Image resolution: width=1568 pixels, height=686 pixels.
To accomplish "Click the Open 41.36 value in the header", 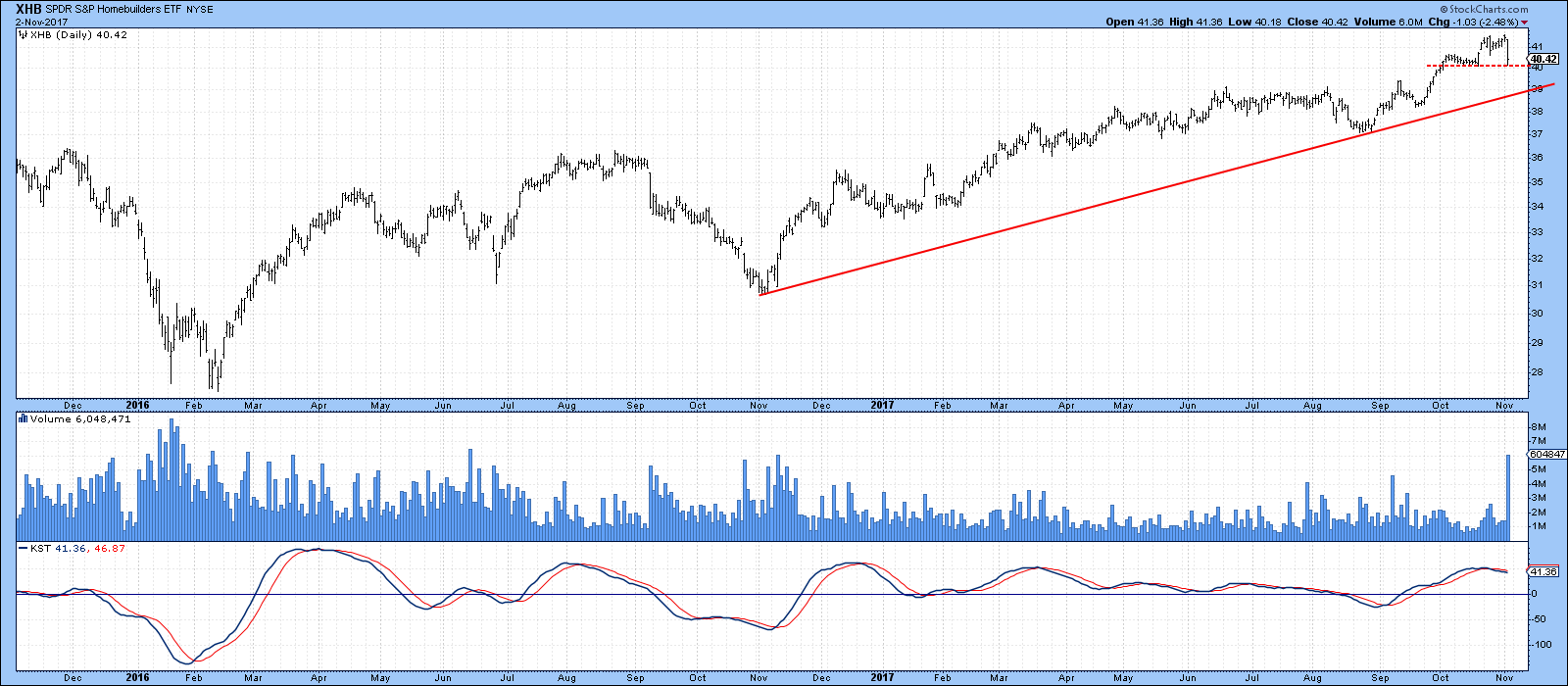I will tap(1134, 22).
